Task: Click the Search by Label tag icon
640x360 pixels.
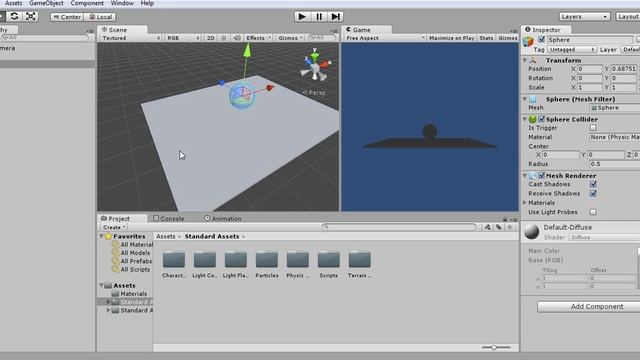Action: (x=499, y=227)
